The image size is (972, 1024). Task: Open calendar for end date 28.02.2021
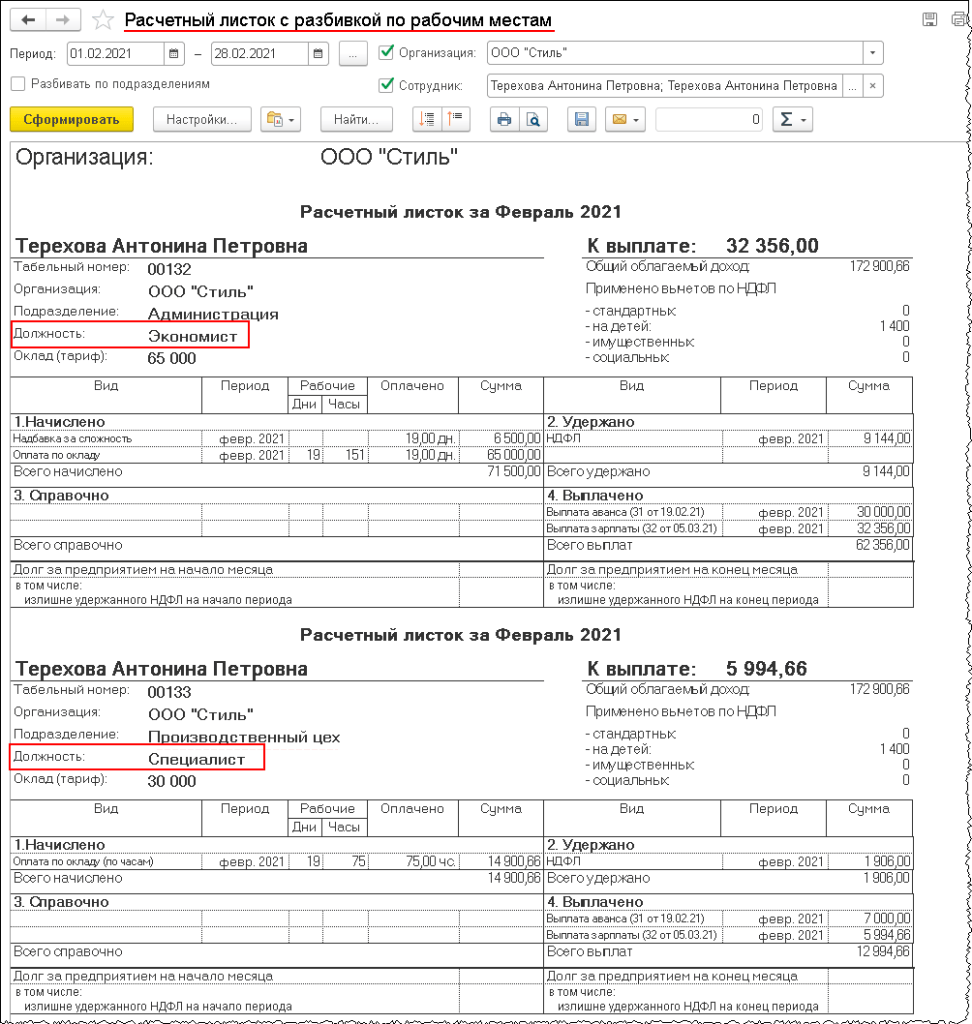[x=317, y=54]
